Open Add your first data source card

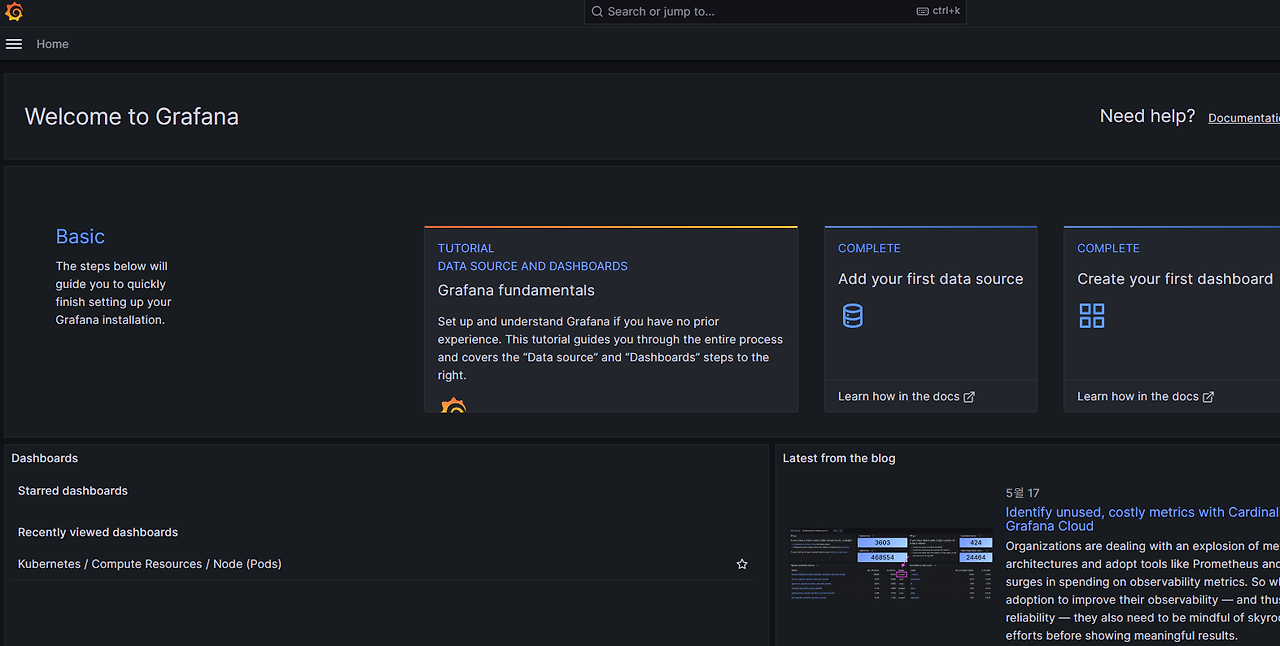(x=931, y=319)
